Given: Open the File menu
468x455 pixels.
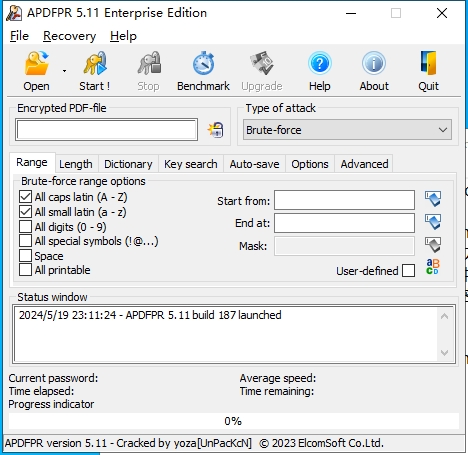Looking at the screenshot, I should [x=19, y=36].
